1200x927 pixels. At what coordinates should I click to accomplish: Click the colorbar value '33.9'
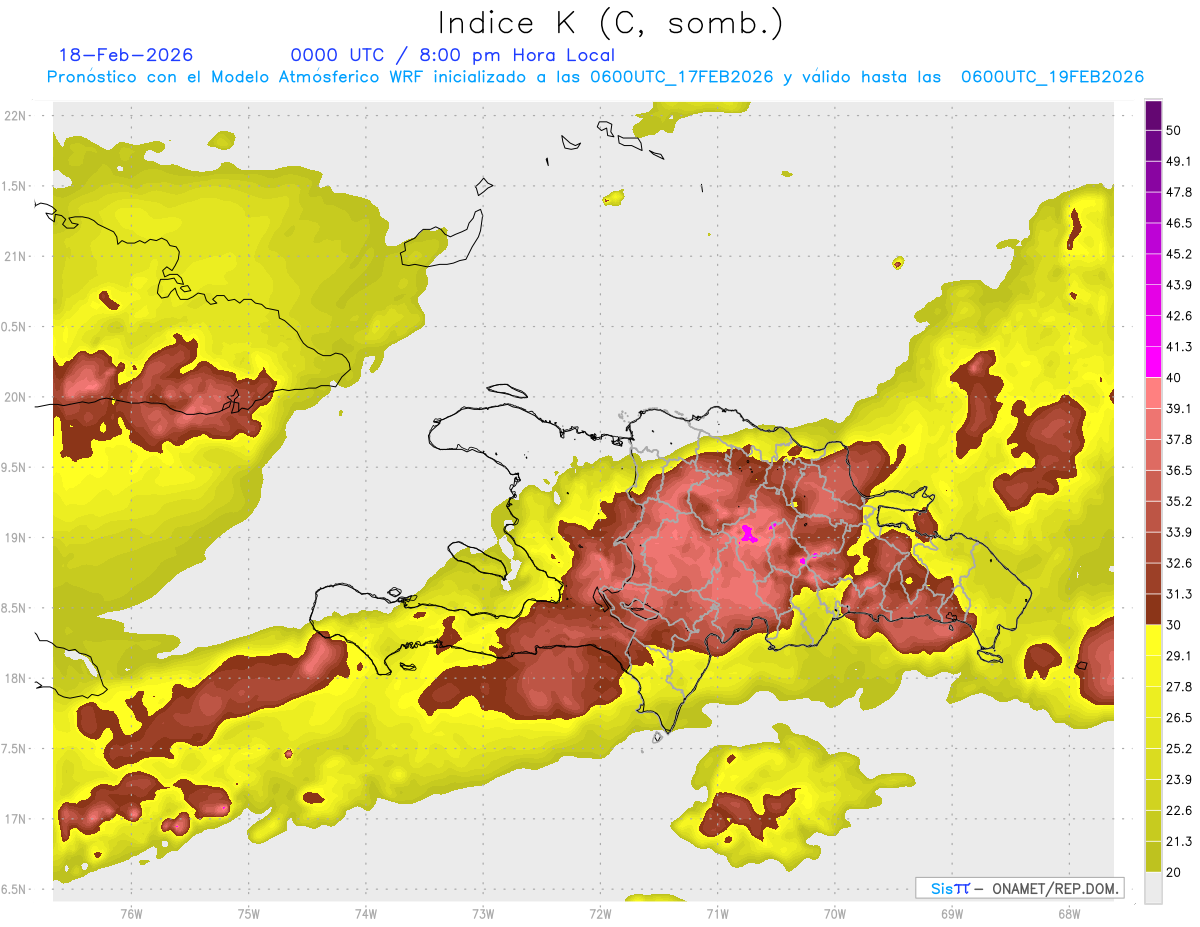point(1178,532)
